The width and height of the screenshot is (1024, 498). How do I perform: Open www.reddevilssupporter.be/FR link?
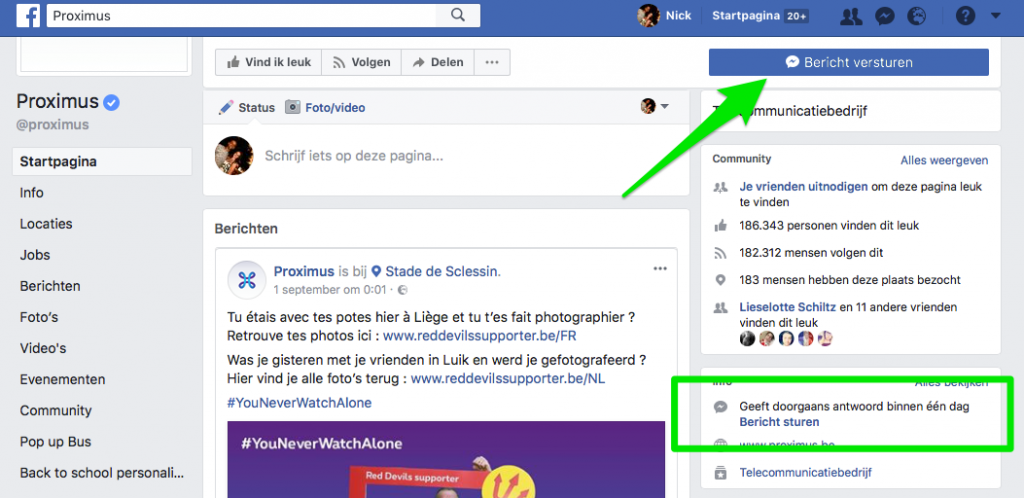click(x=479, y=335)
